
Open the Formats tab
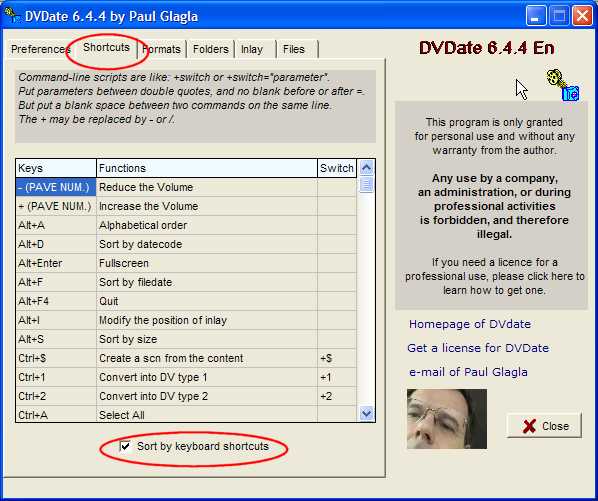tap(161, 49)
